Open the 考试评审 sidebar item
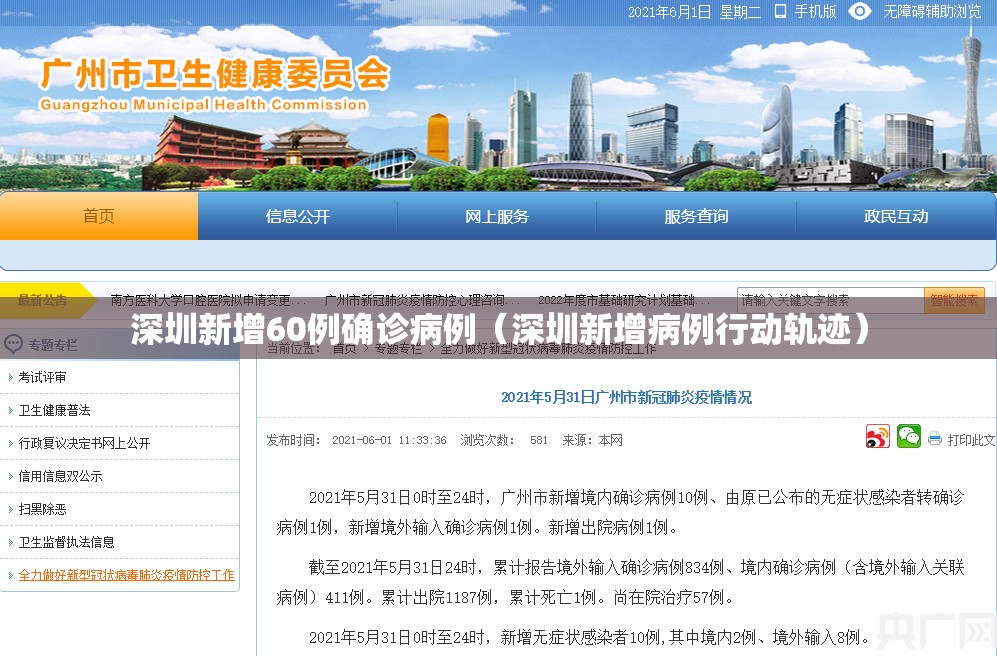The width and height of the screenshot is (997, 656). (43, 377)
